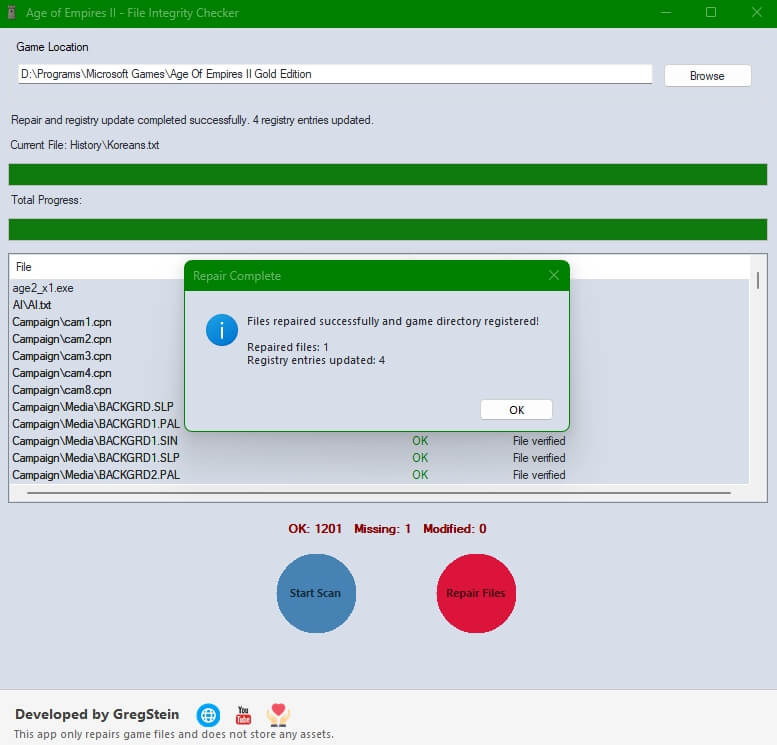Click the red Repair Files button
777x745 pixels.
(x=476, y=593)
